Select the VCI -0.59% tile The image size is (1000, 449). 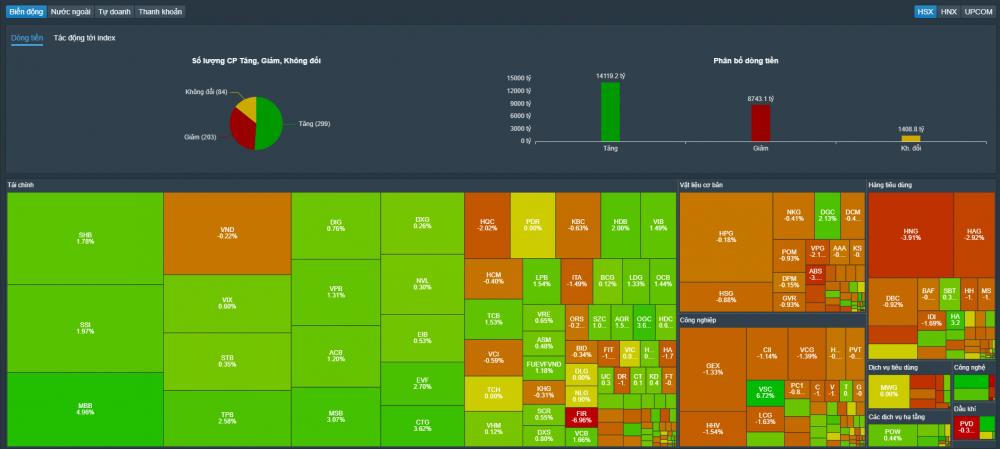493,358
